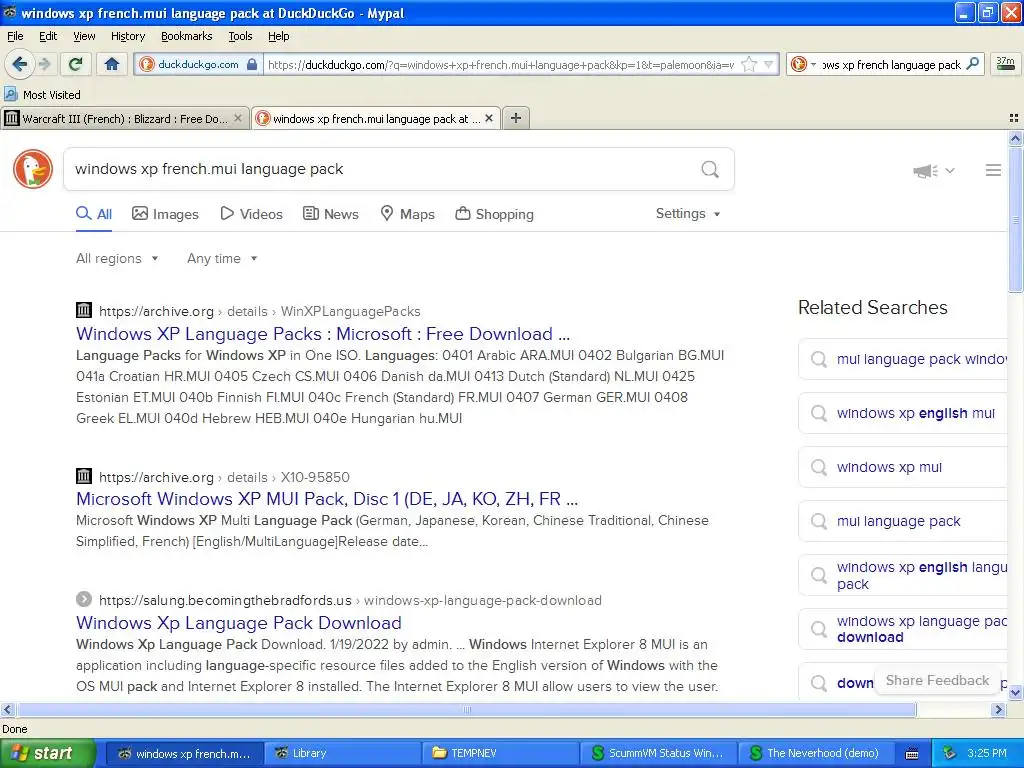Switch to ScummVM Status Window in taskbar
The image size is (1024, 768).
(x=658, y=753)
